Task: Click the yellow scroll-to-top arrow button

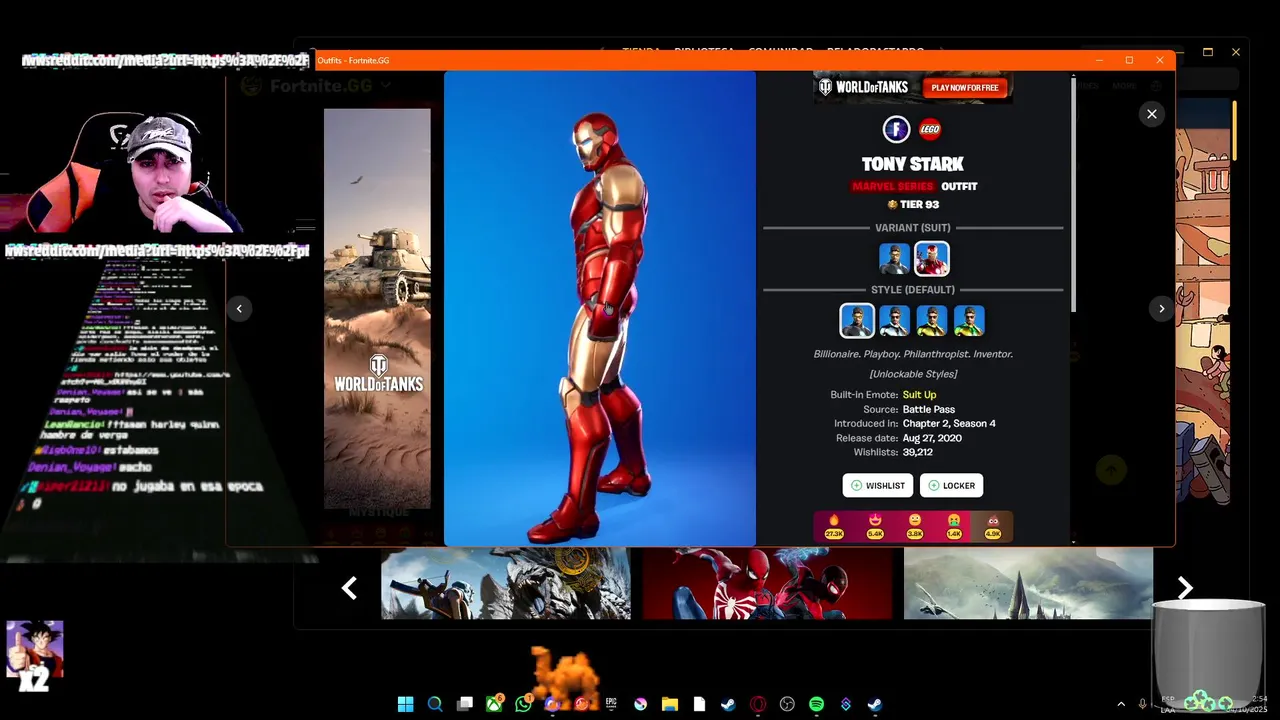Action: pos(1111,468)
